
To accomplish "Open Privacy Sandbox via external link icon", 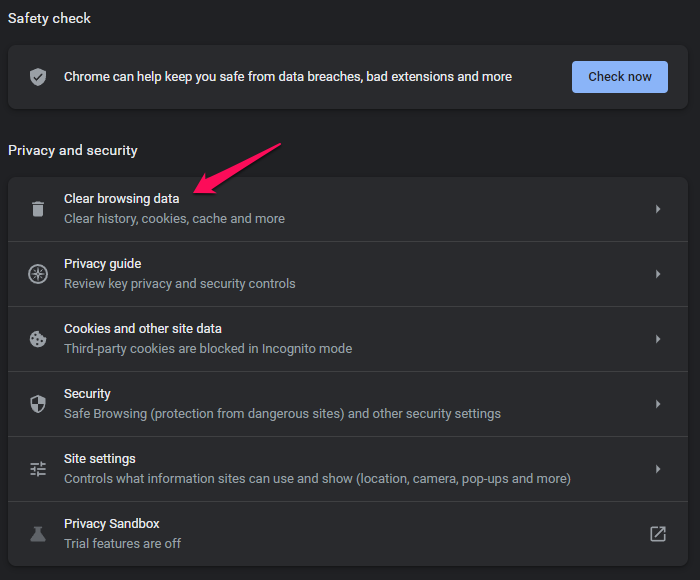I will point(658,534).
